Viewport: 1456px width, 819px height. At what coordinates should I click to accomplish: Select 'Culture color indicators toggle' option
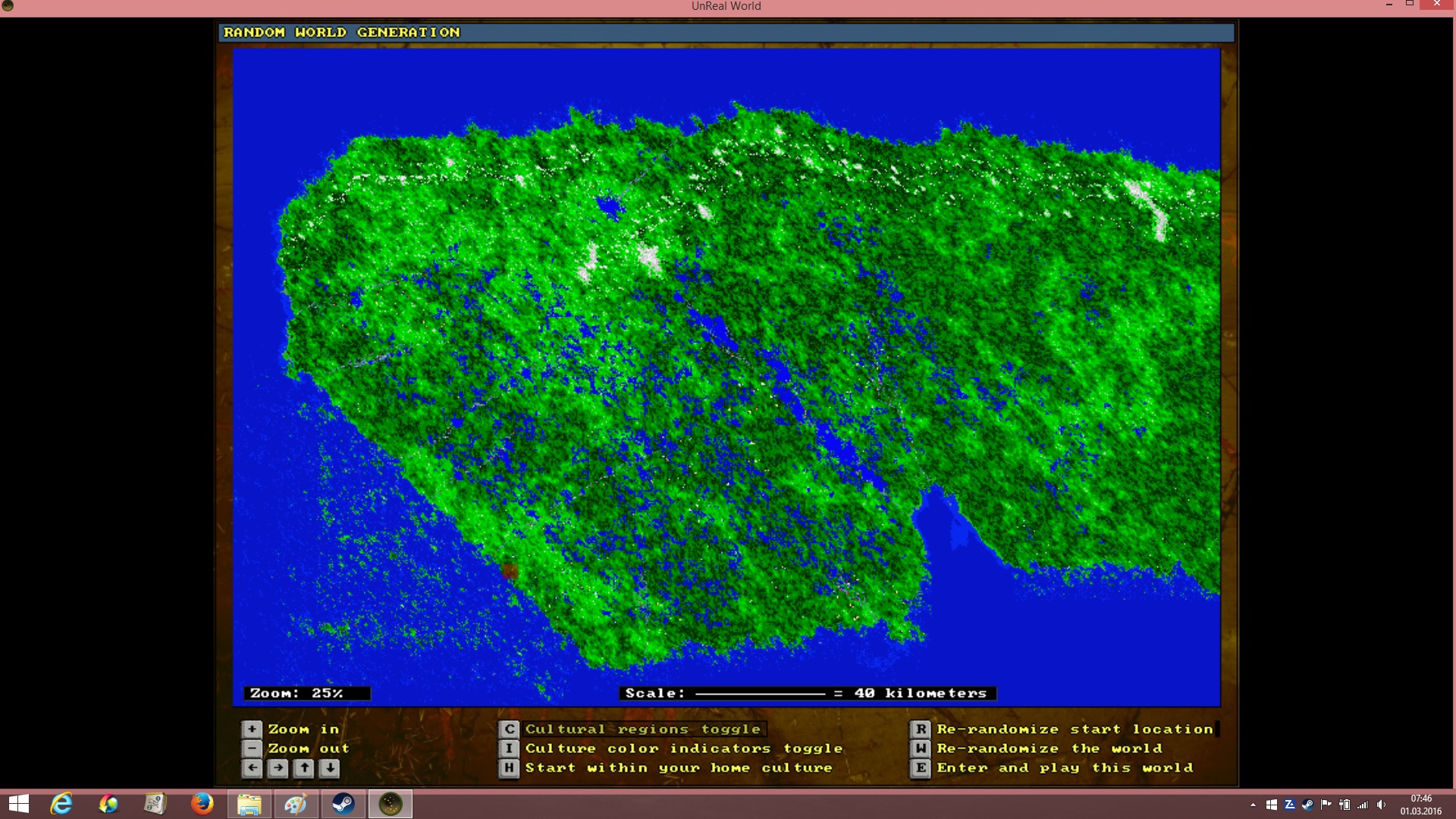click(684, 748)
